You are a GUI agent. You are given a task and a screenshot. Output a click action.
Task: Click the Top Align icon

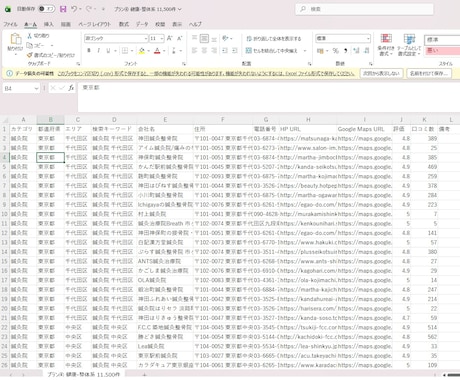[194, 38]
